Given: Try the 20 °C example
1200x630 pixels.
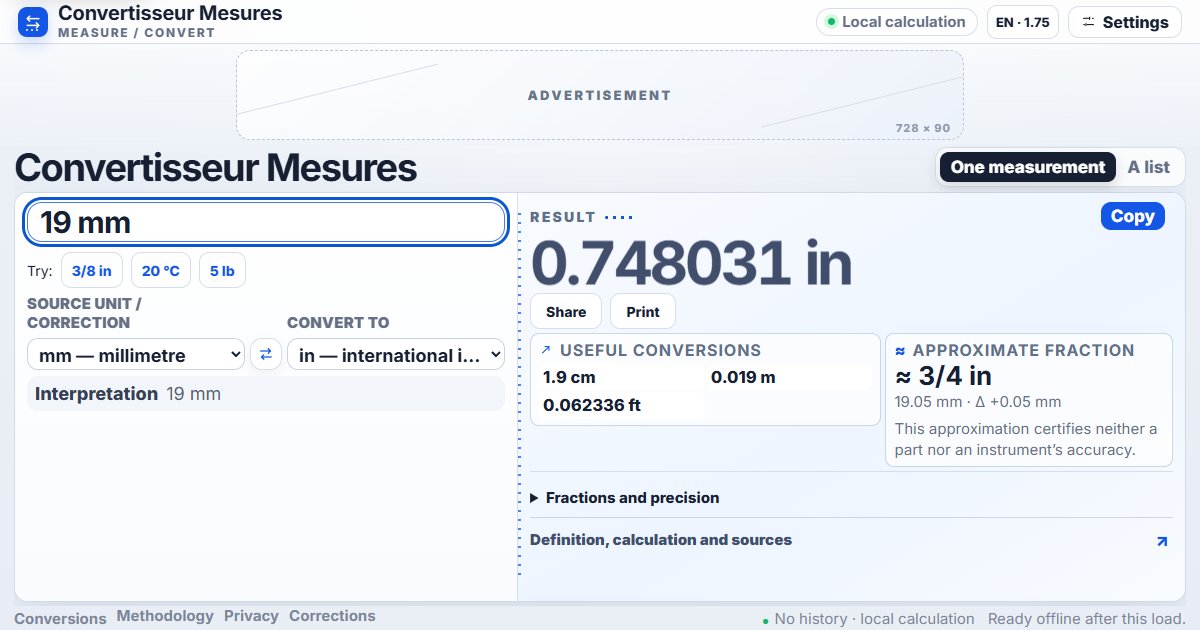Looking at the screenshot, I should coord(161,271).
